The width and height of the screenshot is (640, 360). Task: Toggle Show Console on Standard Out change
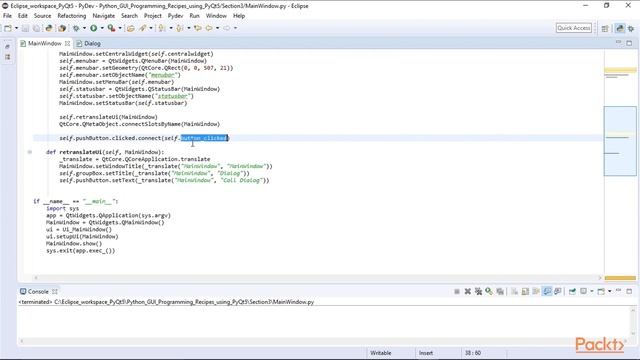point(547,291)
